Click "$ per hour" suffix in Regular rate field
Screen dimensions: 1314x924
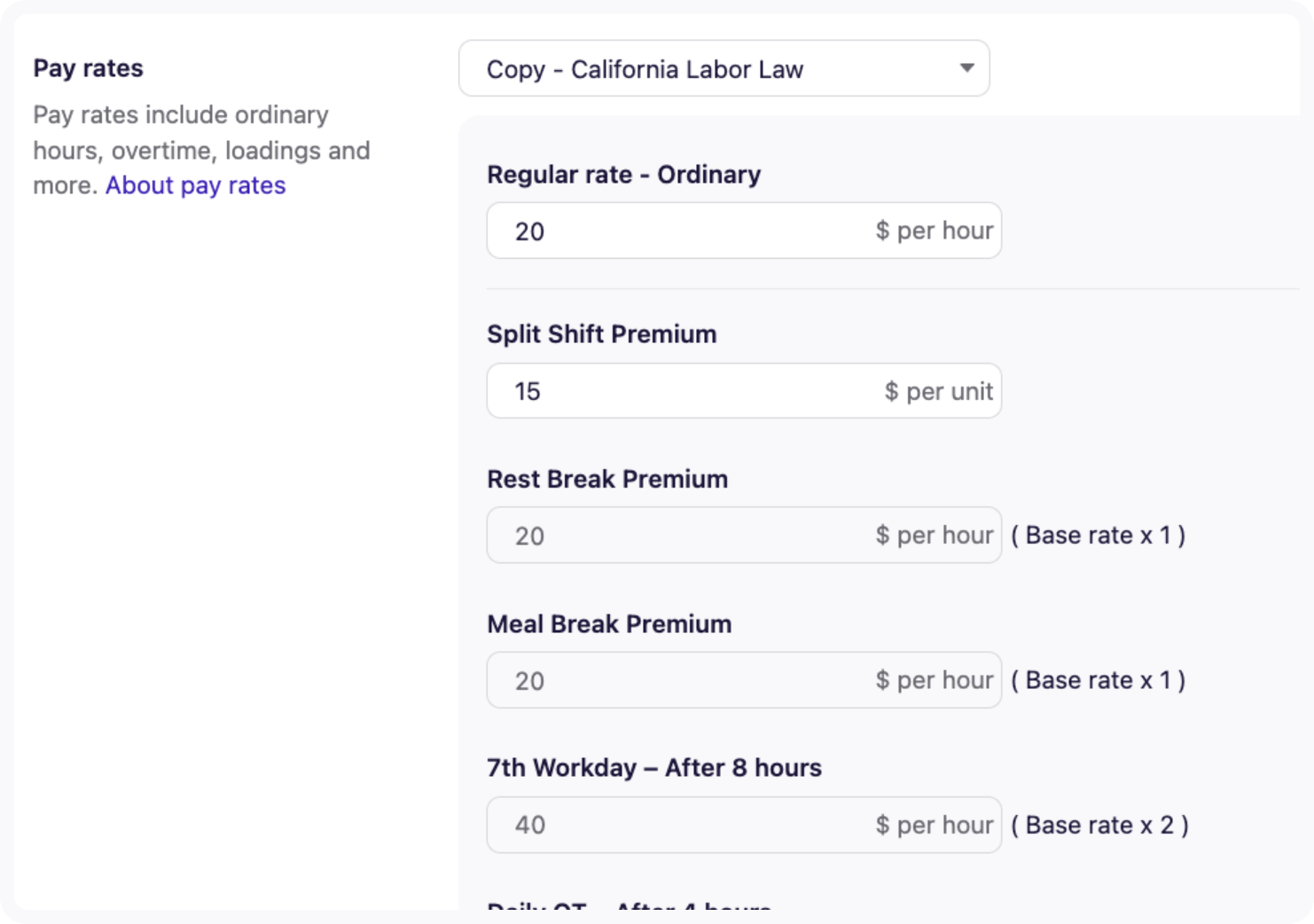pyautogui.click(x=934, y=231)
